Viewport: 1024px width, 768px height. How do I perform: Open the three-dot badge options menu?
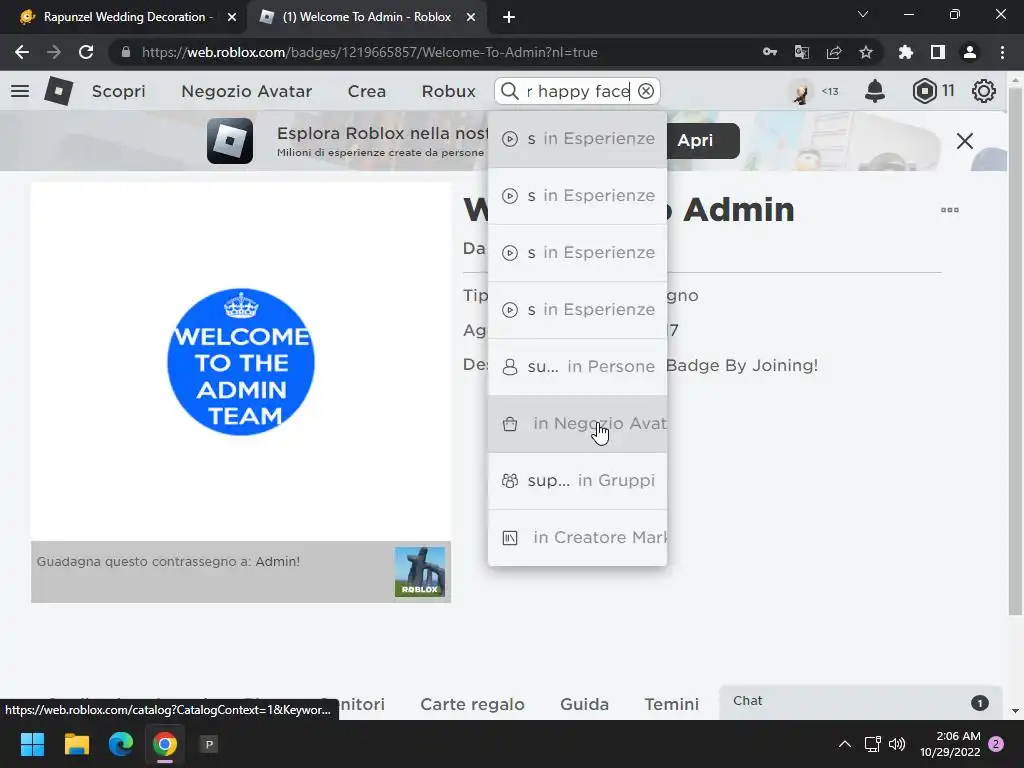click(950, 210)
